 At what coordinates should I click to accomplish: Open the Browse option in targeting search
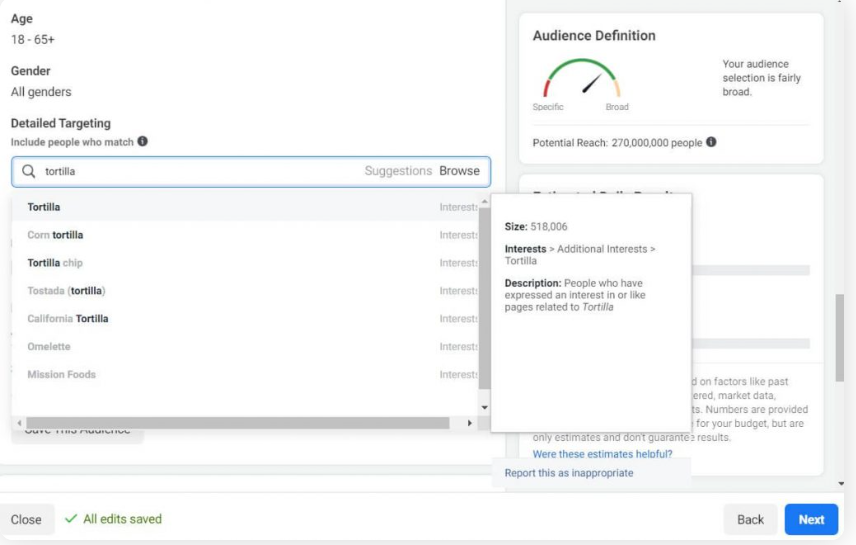coord(460,171)
